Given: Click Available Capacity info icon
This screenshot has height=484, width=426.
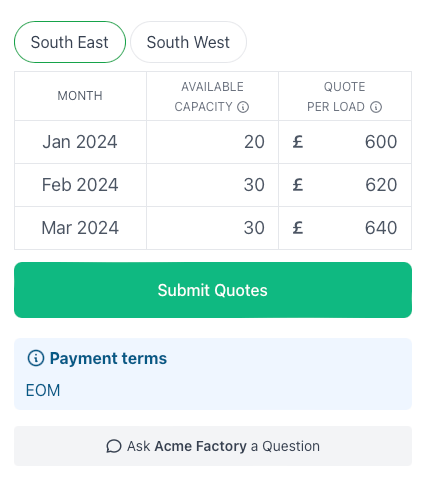Looking at the screenshot, I should [243, 107].
